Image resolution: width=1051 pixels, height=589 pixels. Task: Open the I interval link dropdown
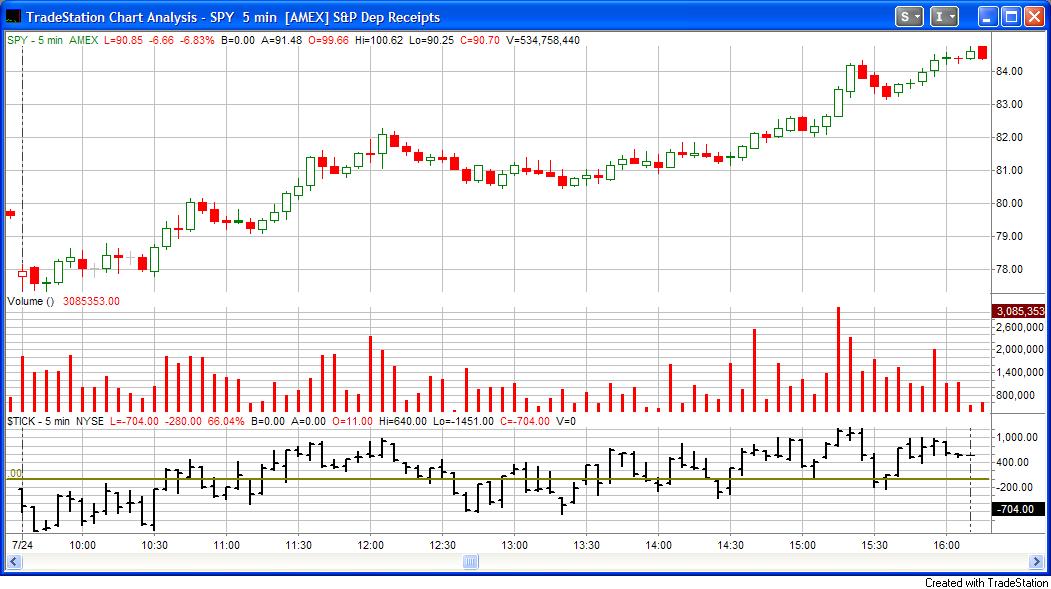[944, 17]
